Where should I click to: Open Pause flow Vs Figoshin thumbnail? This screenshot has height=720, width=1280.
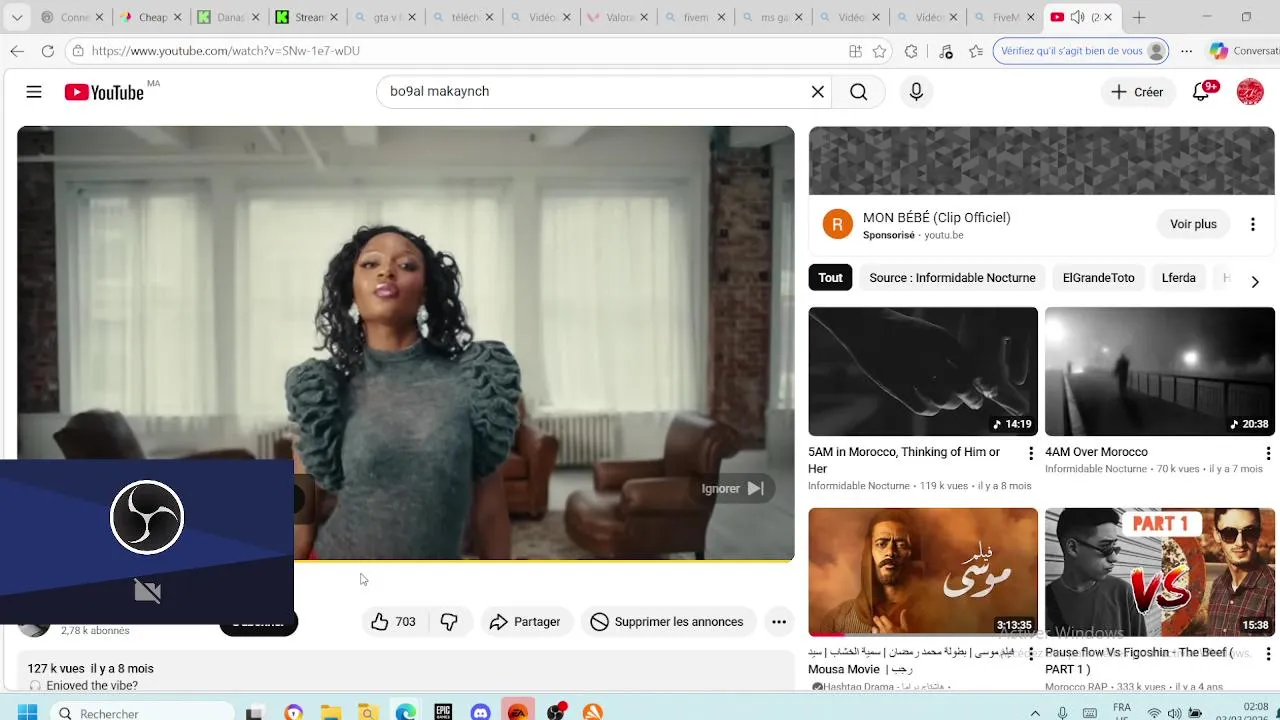tap(1160, 572)
